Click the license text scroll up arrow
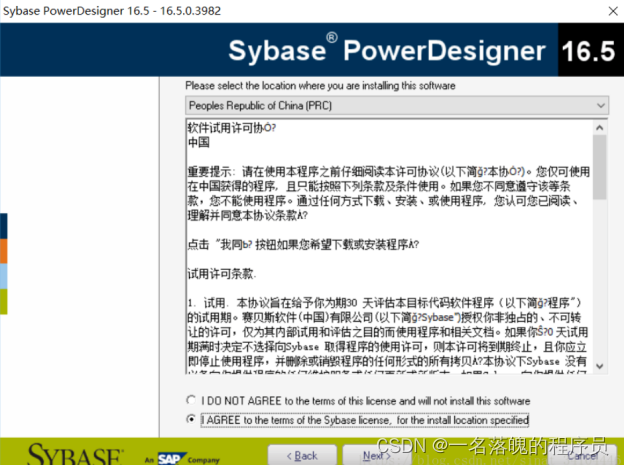624x465 pixels. point(600,128)
